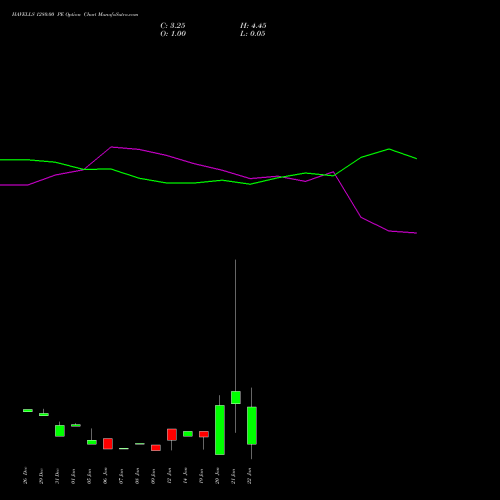Click the 26 Dec date label
500x500 pixels.
tap(25, 476)
